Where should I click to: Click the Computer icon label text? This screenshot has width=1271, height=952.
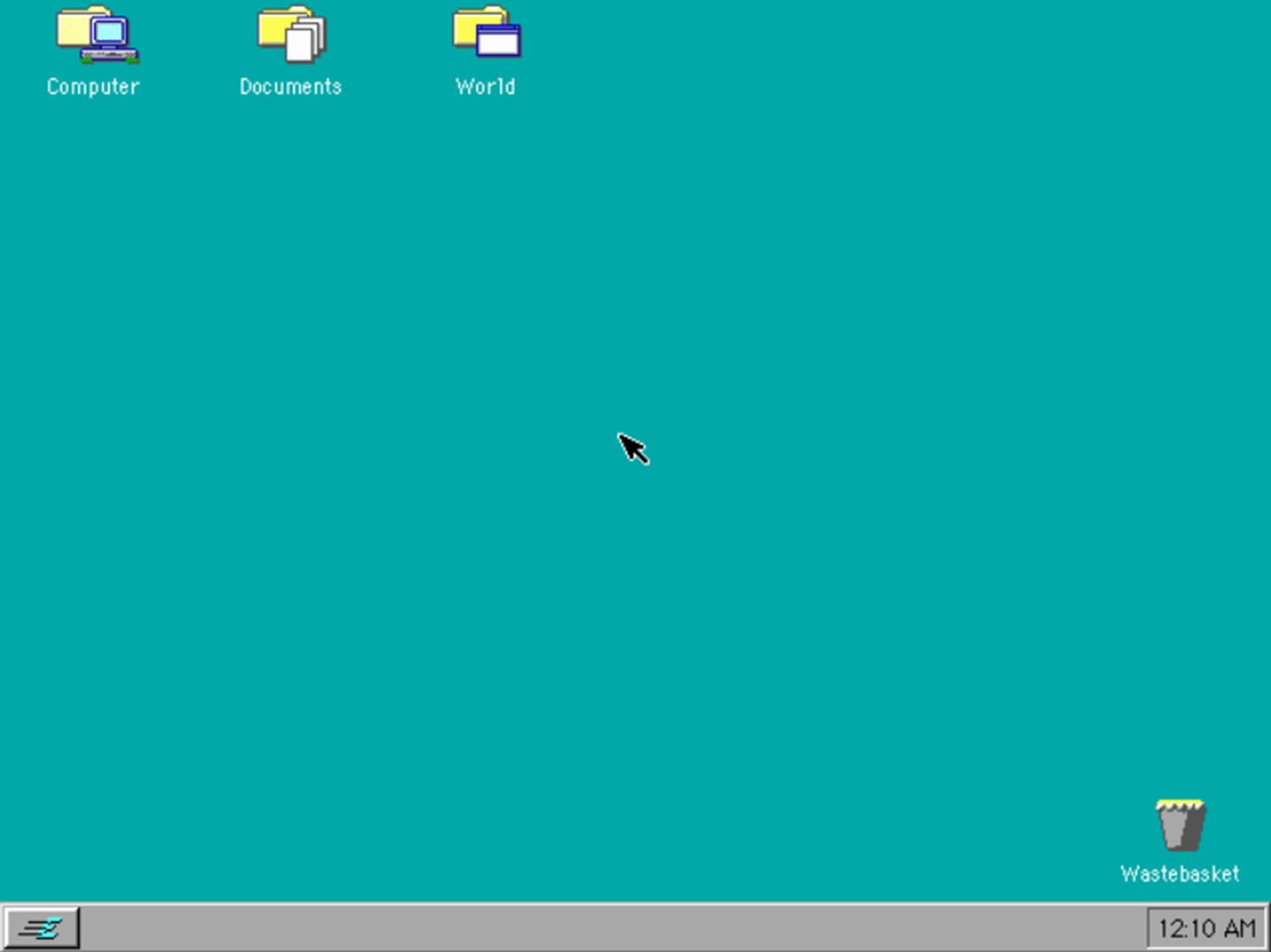coord(93,87)
